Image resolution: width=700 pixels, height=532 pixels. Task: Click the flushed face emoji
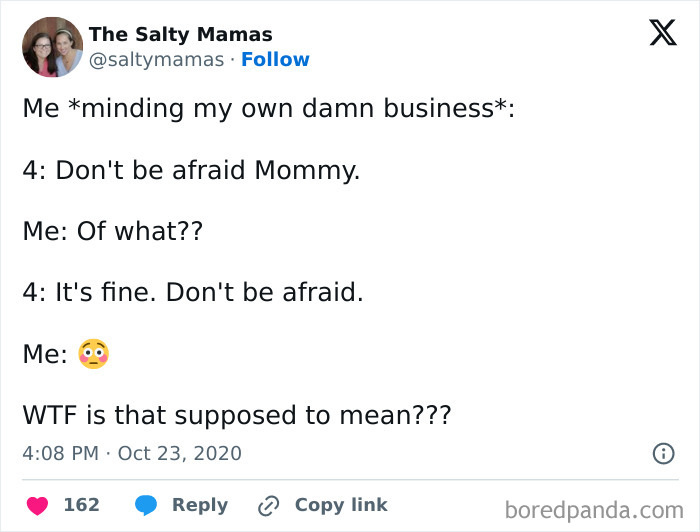point(93,354)
